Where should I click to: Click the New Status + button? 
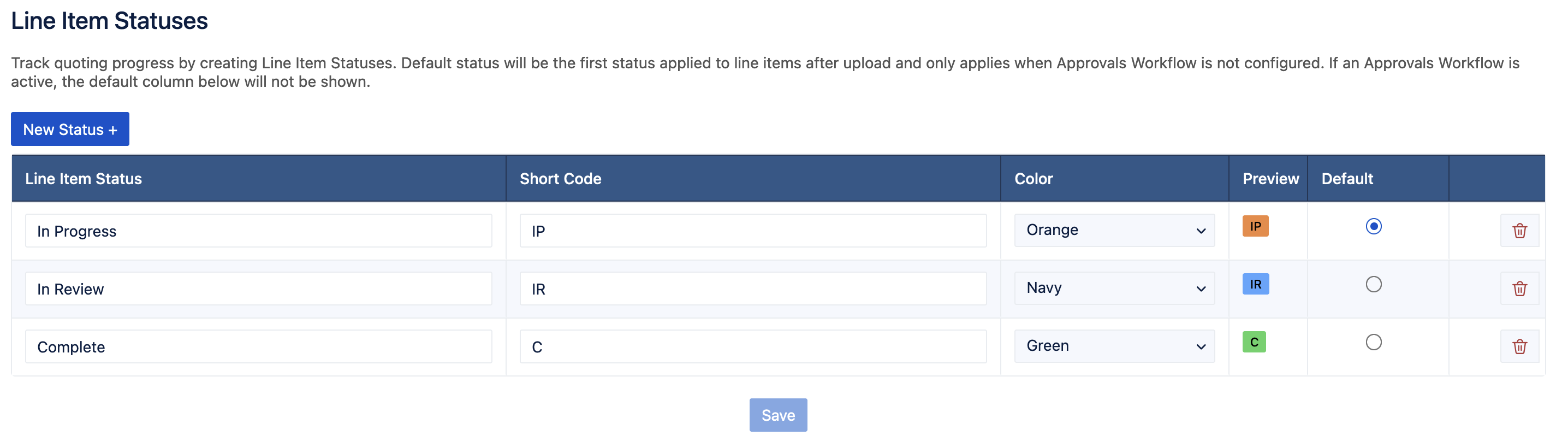tap(70, 129)
